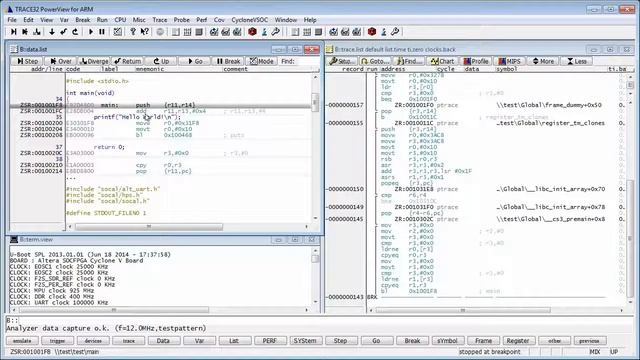640x360 pixels.
Task: Open help with the question mark icon
Action: coord(133,32)
